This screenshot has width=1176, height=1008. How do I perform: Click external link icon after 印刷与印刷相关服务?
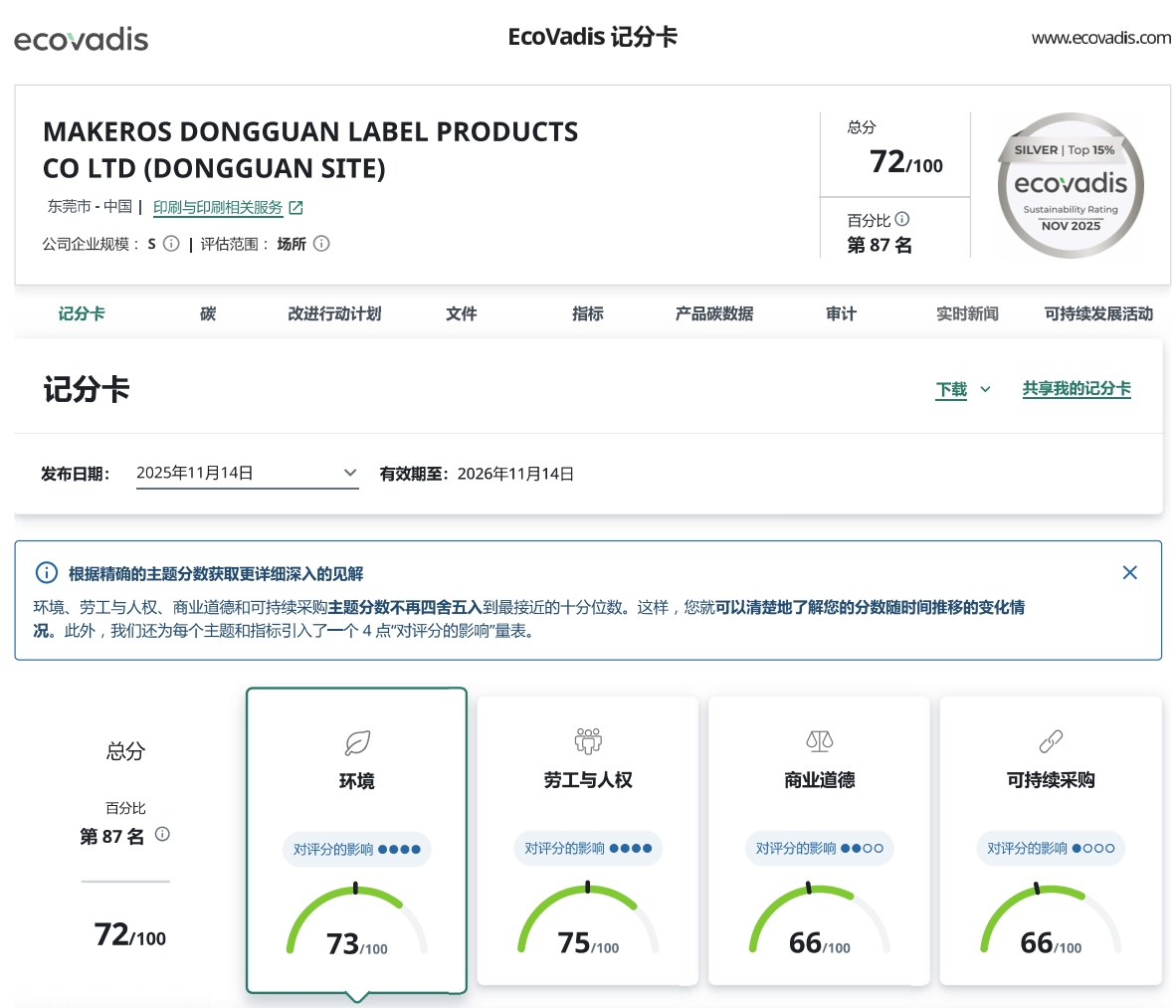(295, 208)
